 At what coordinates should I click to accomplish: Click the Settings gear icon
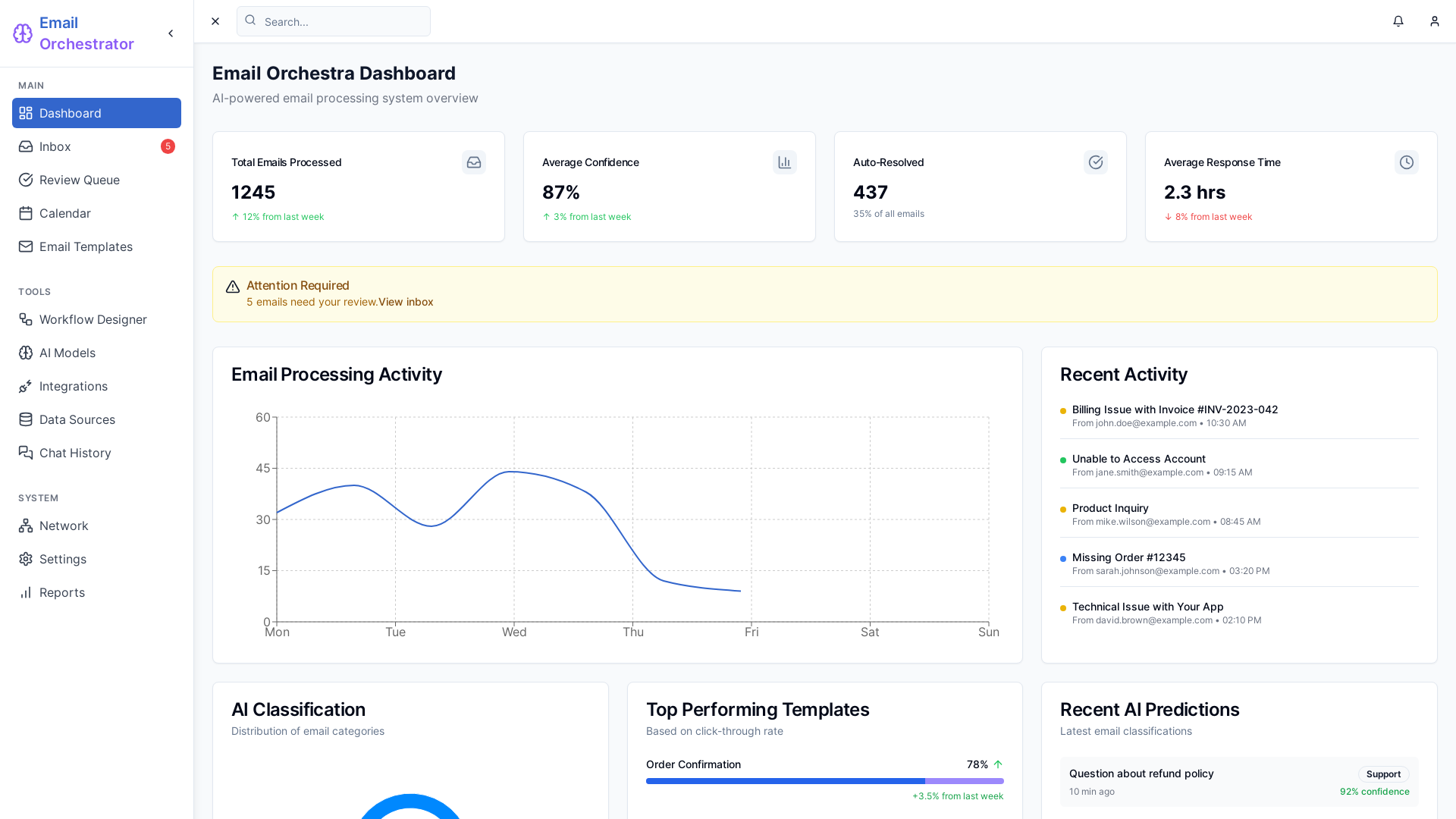(26, 559)
